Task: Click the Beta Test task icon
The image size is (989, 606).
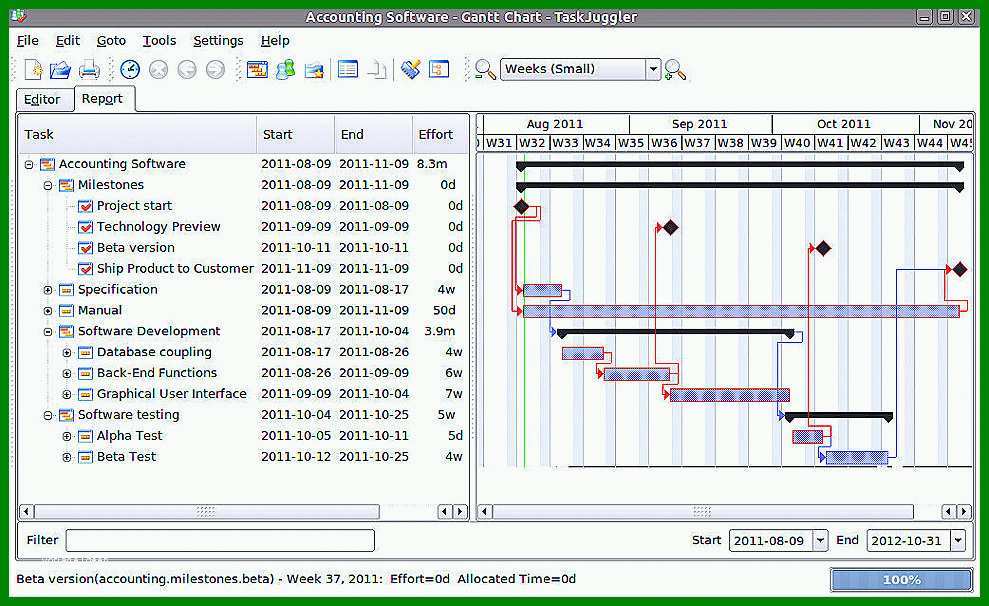Action: (85, 457)
